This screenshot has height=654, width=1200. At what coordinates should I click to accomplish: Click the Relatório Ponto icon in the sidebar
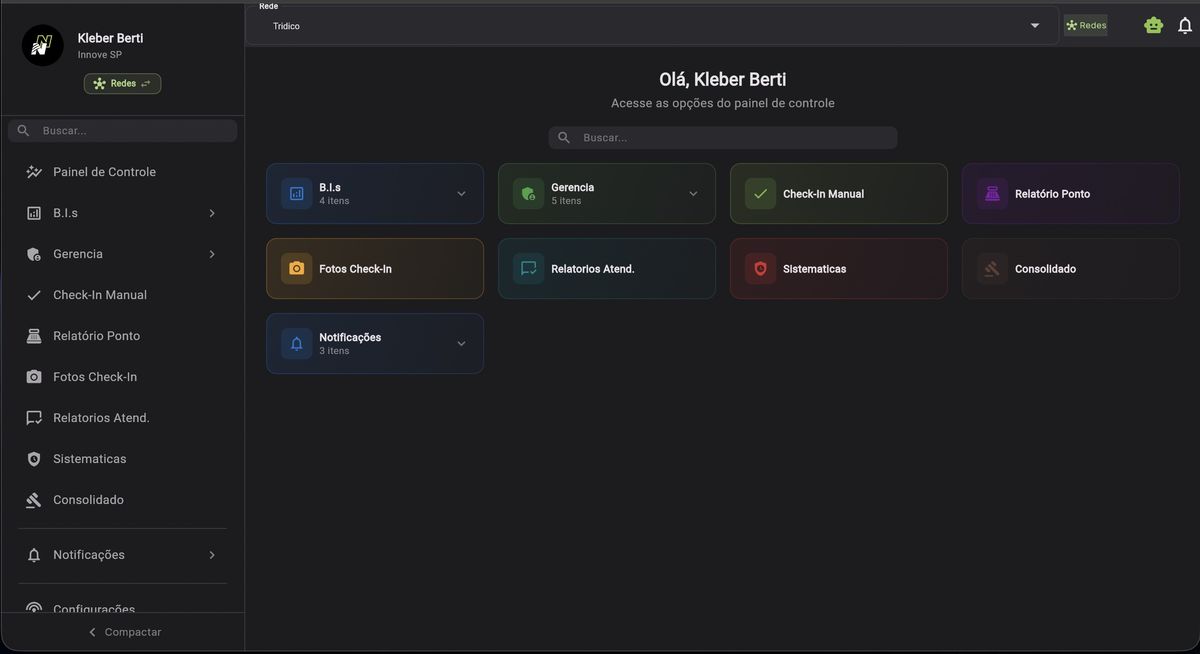click(x=33, y=335)
